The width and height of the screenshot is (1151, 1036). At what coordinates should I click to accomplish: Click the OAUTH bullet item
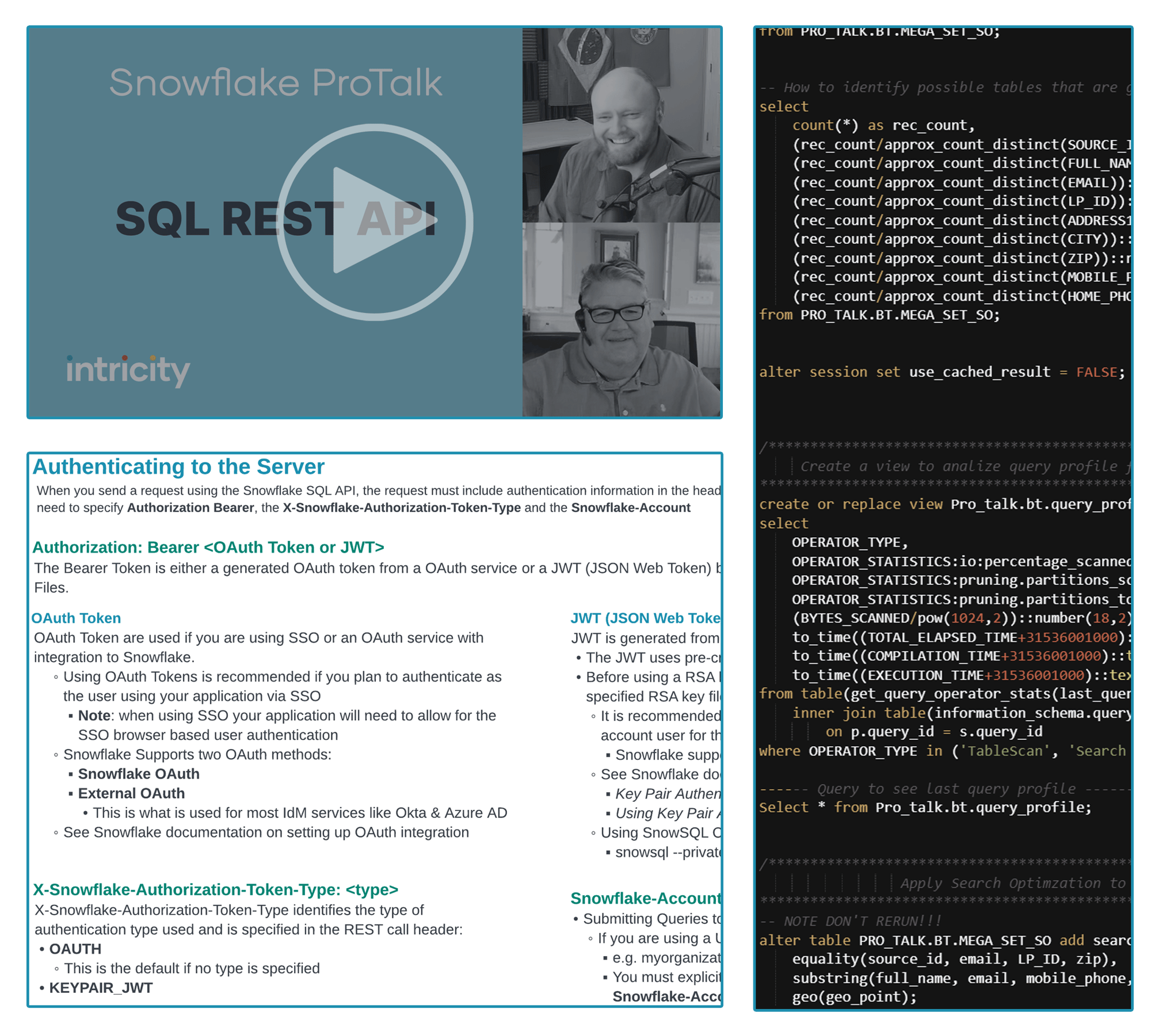click(75, 949)
